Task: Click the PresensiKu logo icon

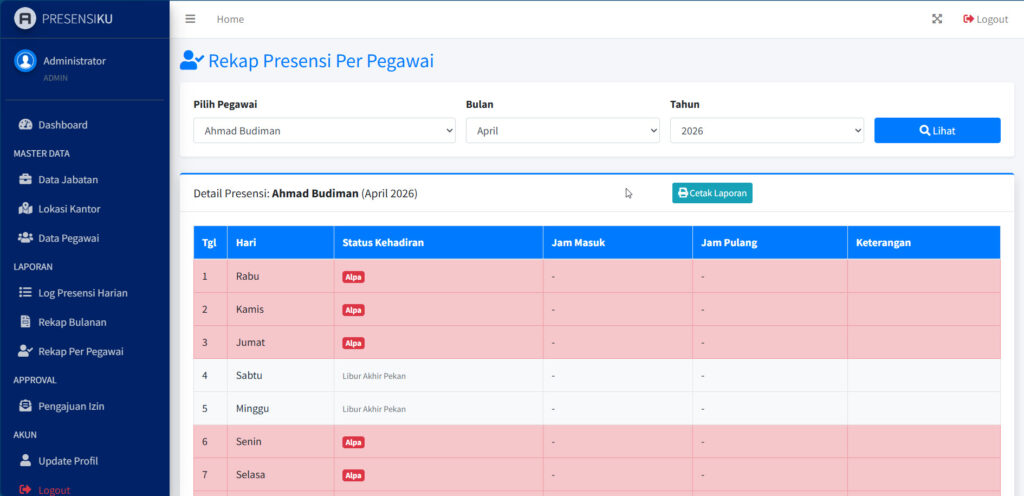Action: (25, 19)
